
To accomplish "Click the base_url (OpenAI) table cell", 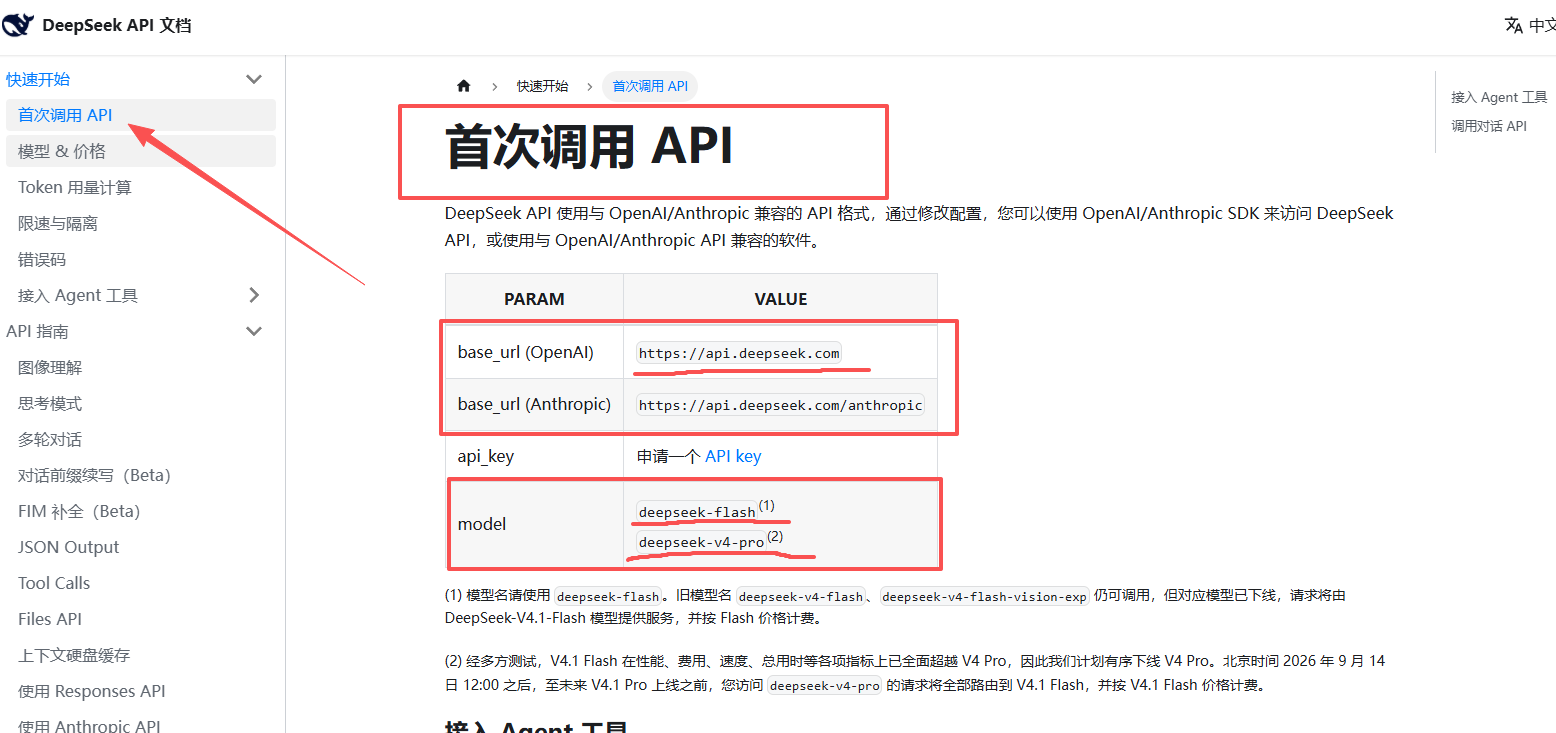I will click(x=534, y=352).
